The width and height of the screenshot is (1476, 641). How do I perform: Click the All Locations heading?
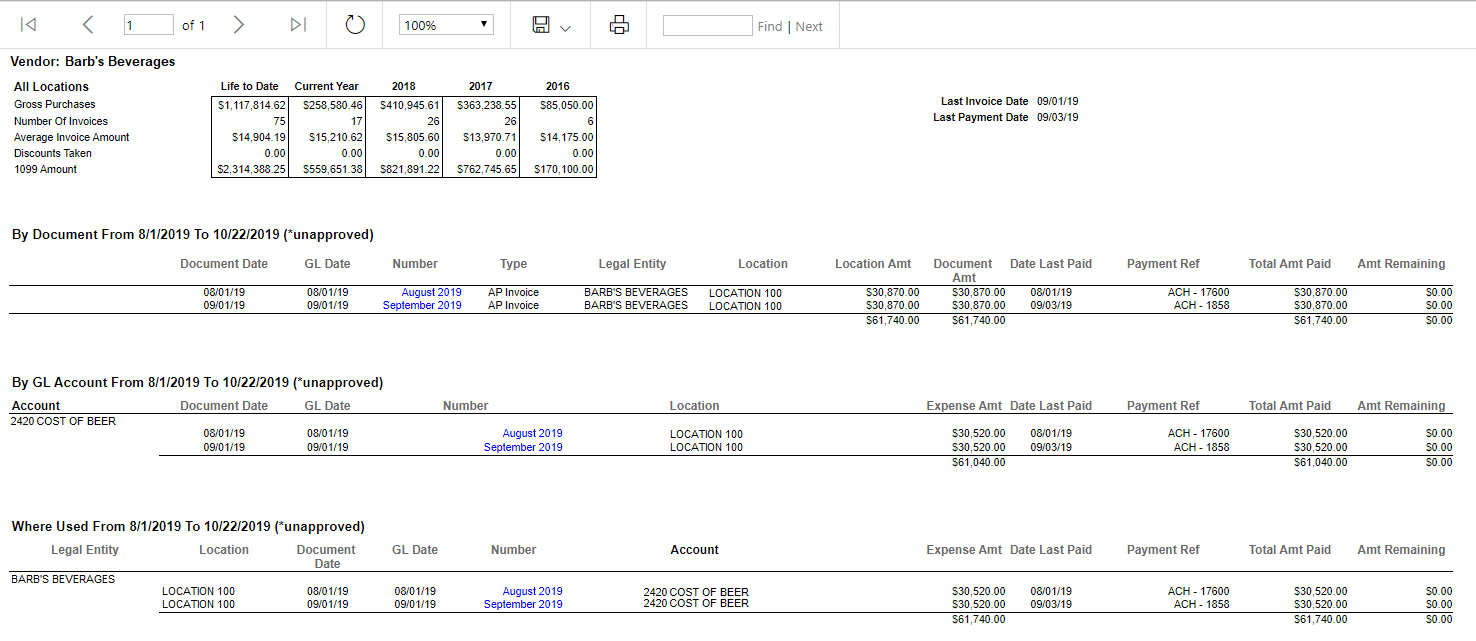tap(51, 87)
